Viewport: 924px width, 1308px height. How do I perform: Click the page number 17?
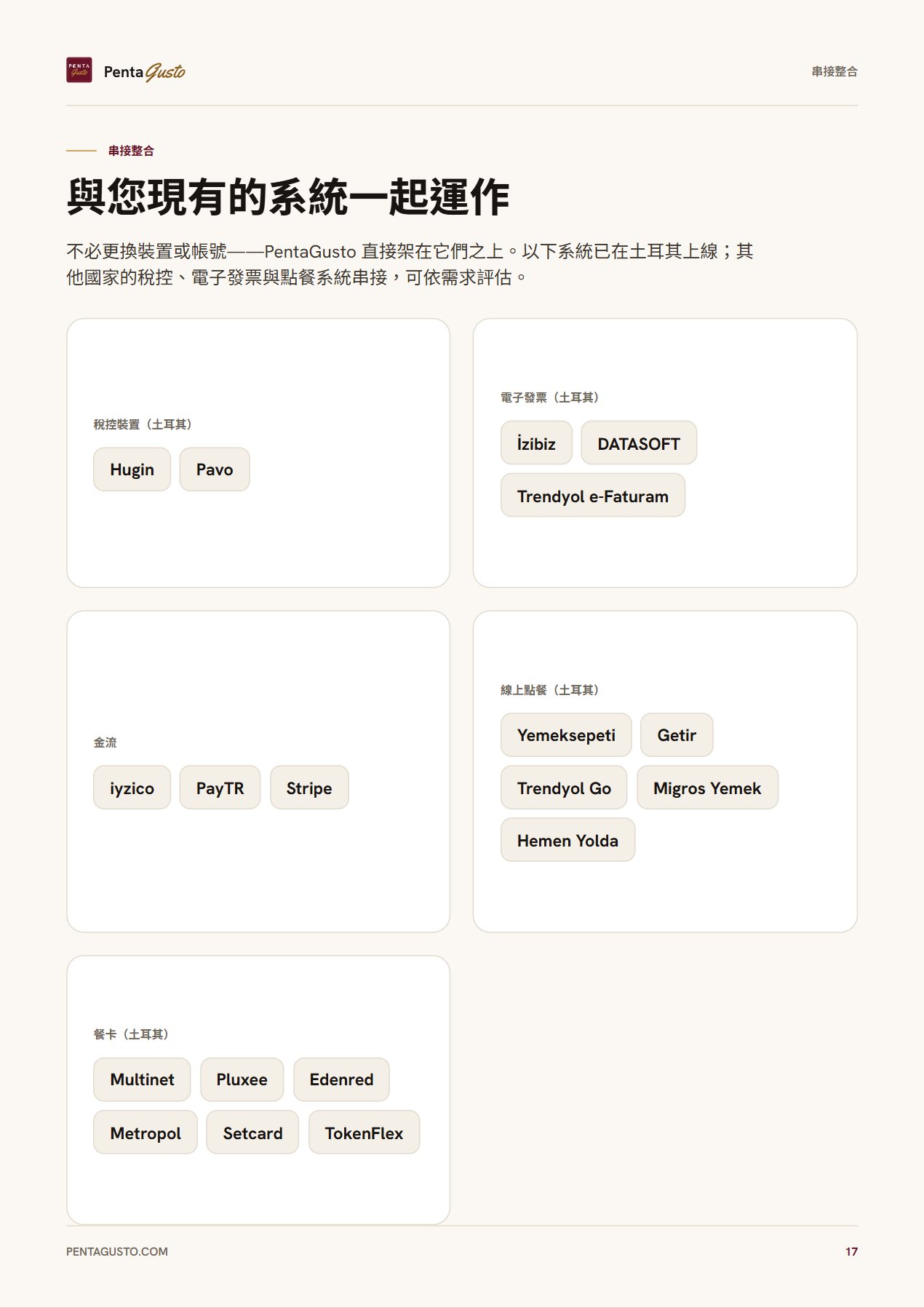click(x=851, y=1251)
